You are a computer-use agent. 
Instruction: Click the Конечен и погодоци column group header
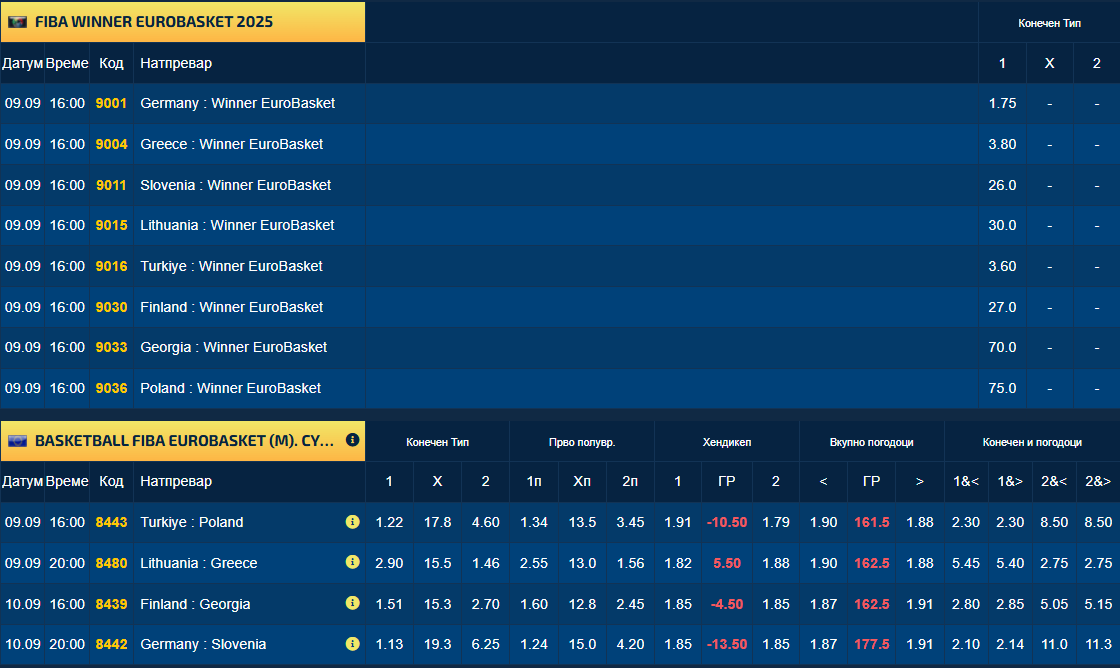1032,442
